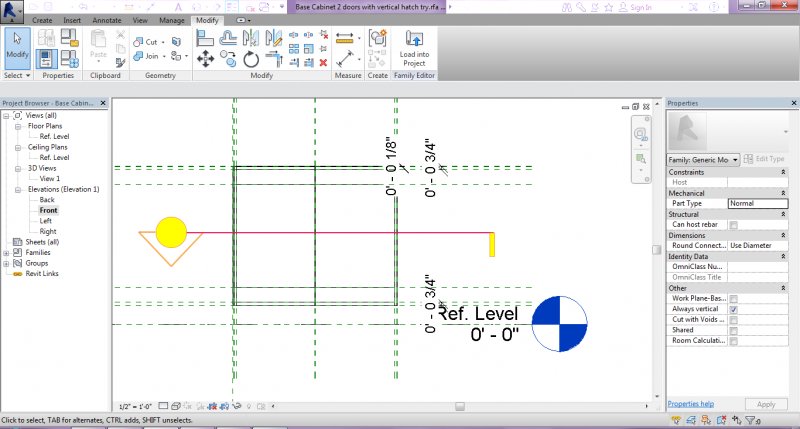Image resolution: width=800 pixels, height=429 pixels.
Task: Open the View ribbon tab
Action: pos(140,20)
